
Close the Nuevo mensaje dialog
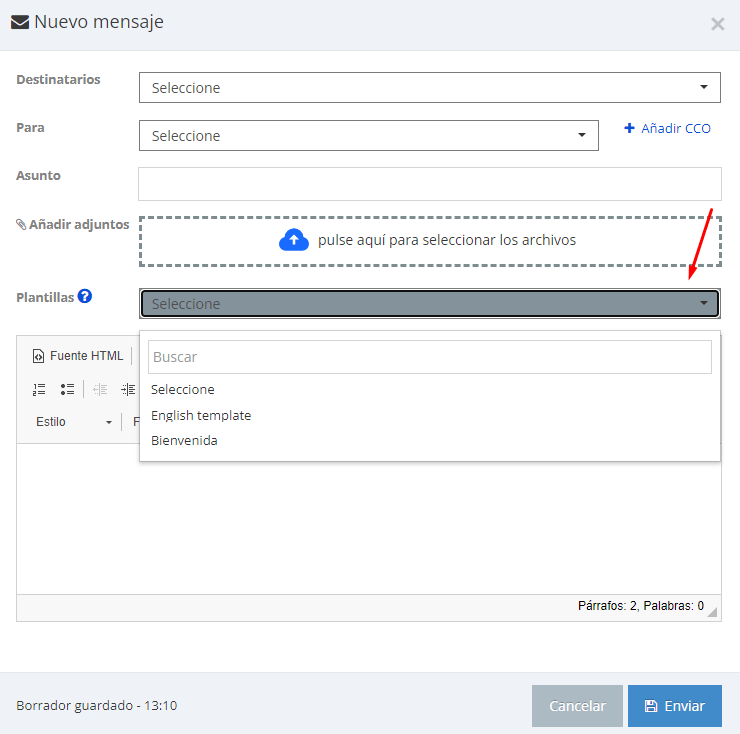(x=717, y=24)
